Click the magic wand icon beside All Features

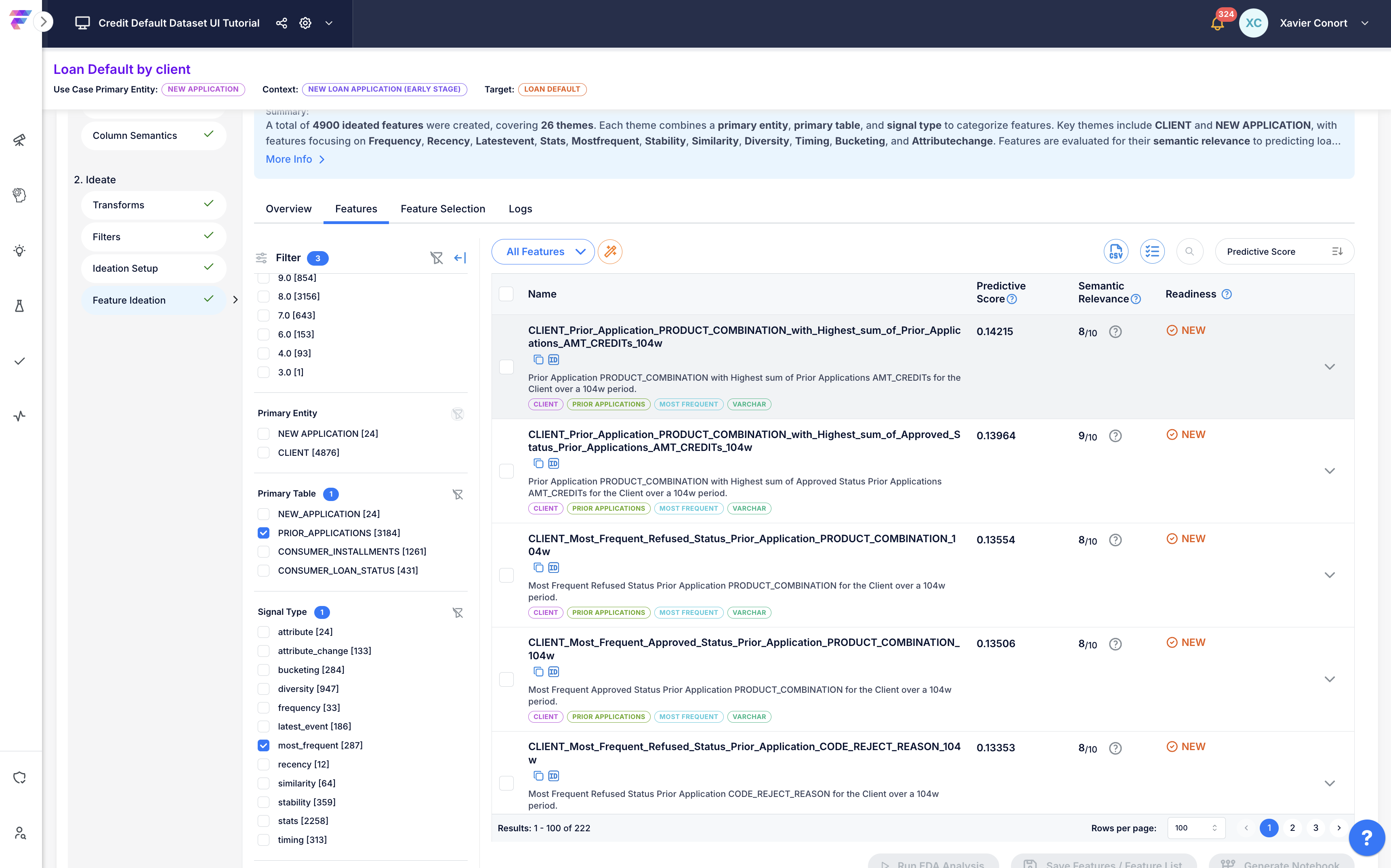click(x=610, y=252)
